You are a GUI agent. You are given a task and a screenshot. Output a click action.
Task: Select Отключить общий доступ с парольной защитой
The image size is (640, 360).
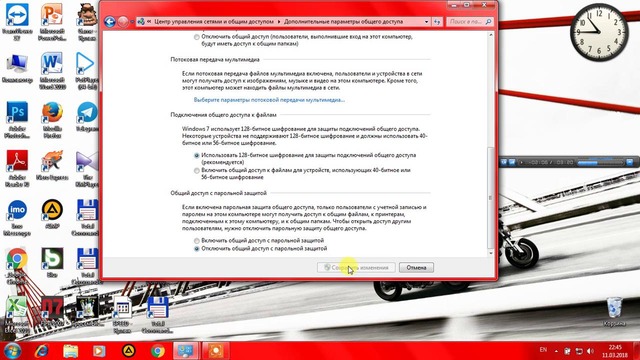[197, 249]
